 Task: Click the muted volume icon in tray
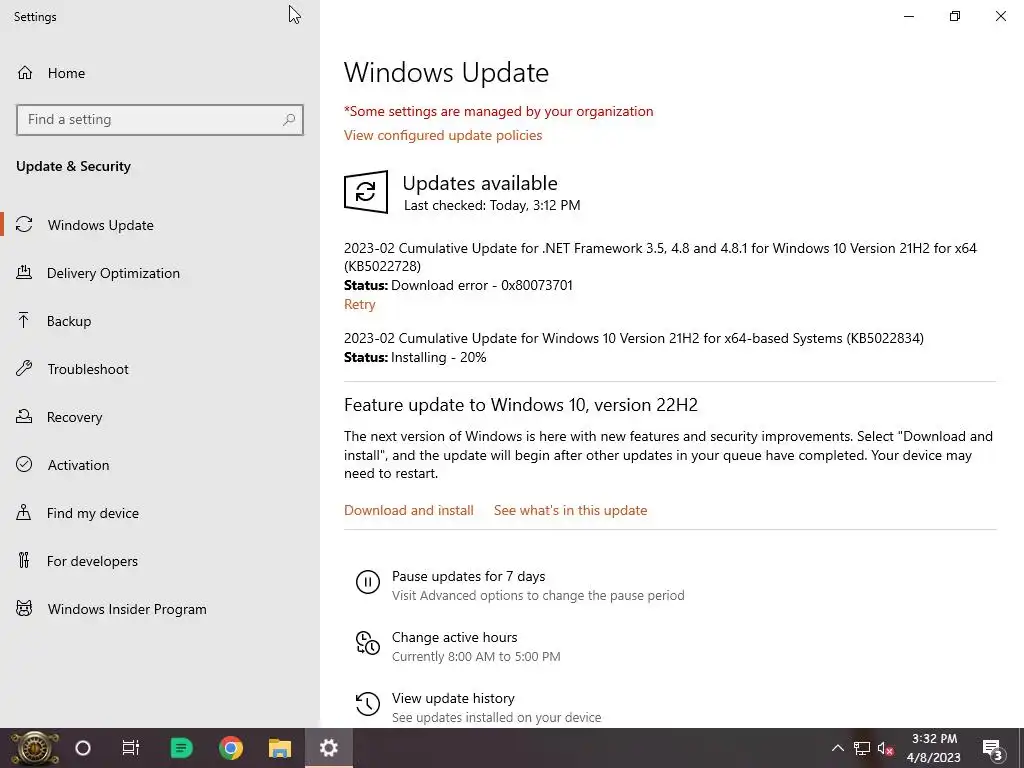click(x=886, y=748)
